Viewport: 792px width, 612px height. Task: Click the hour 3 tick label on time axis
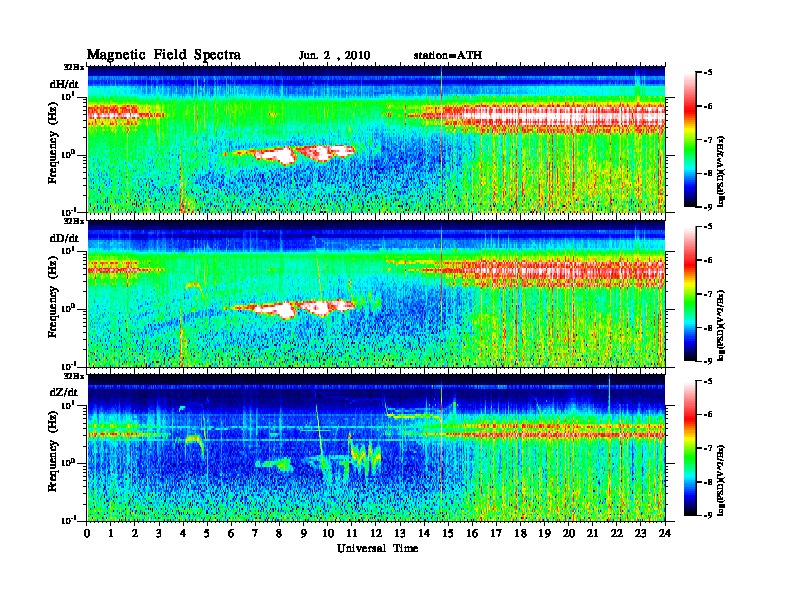(159, 534)
